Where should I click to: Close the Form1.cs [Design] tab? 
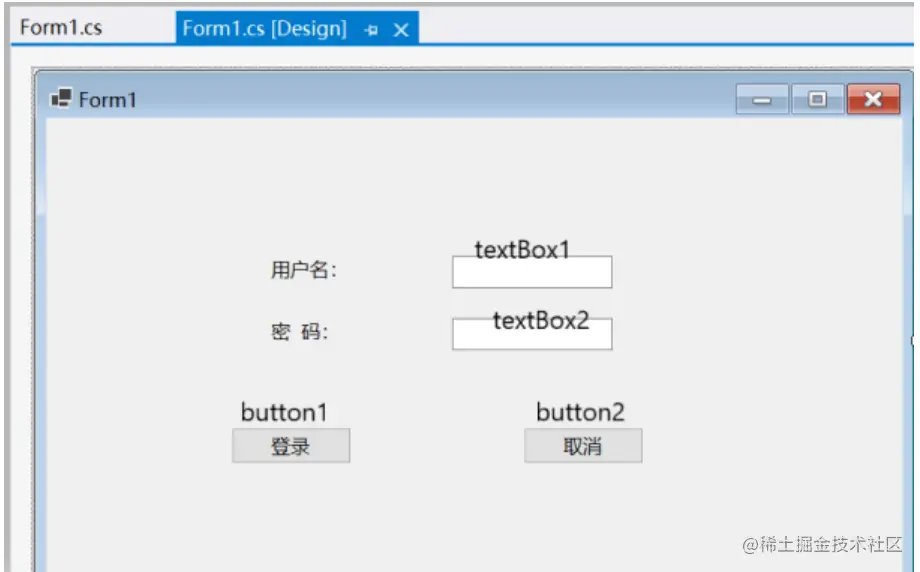401,30
